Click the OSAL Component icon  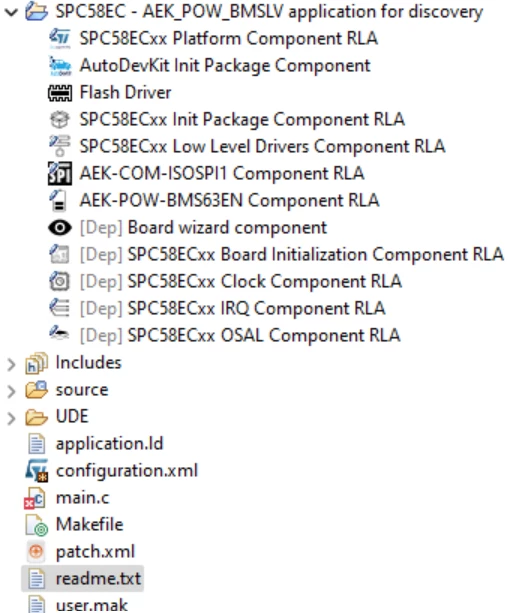[59, 333]
